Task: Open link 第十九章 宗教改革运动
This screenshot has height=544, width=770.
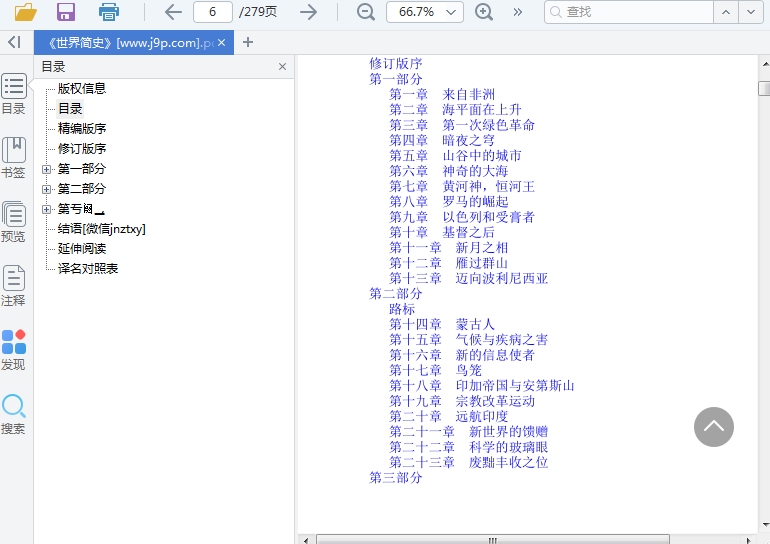Action: (462, 401)
